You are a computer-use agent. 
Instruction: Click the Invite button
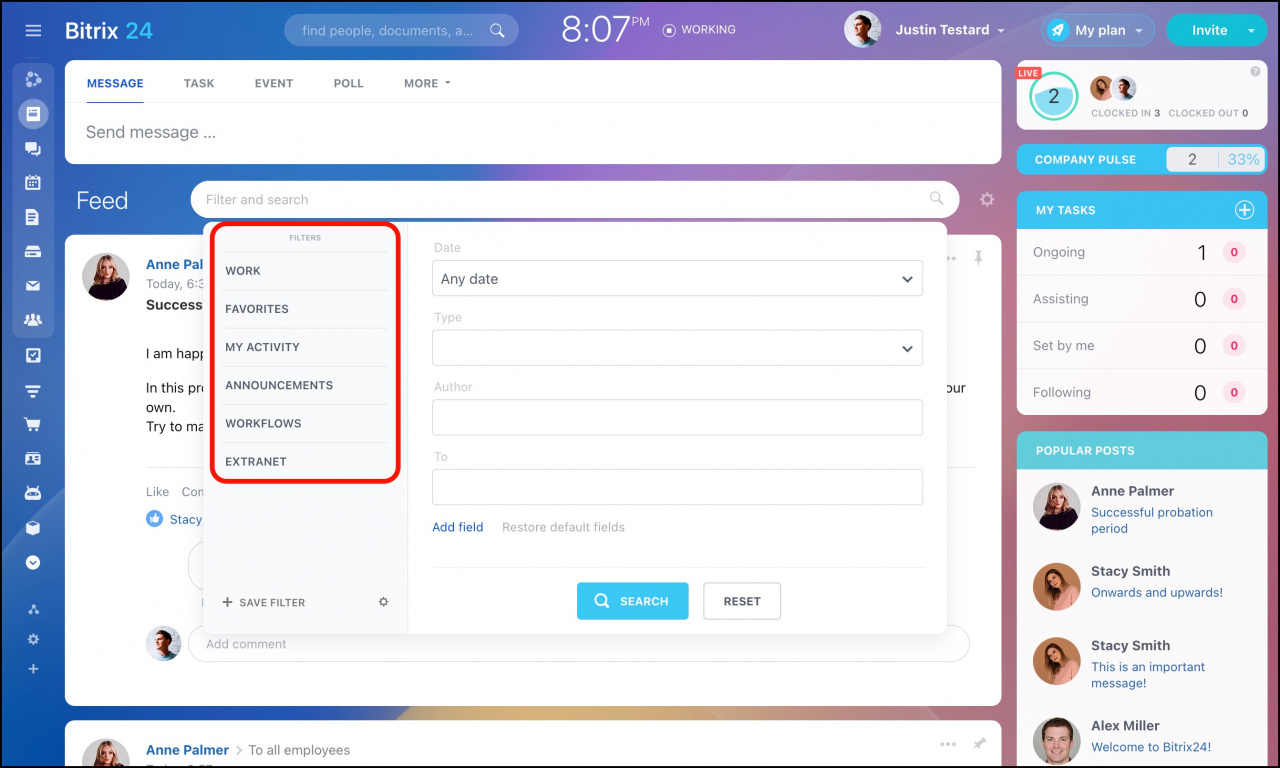coord(1209,30)
